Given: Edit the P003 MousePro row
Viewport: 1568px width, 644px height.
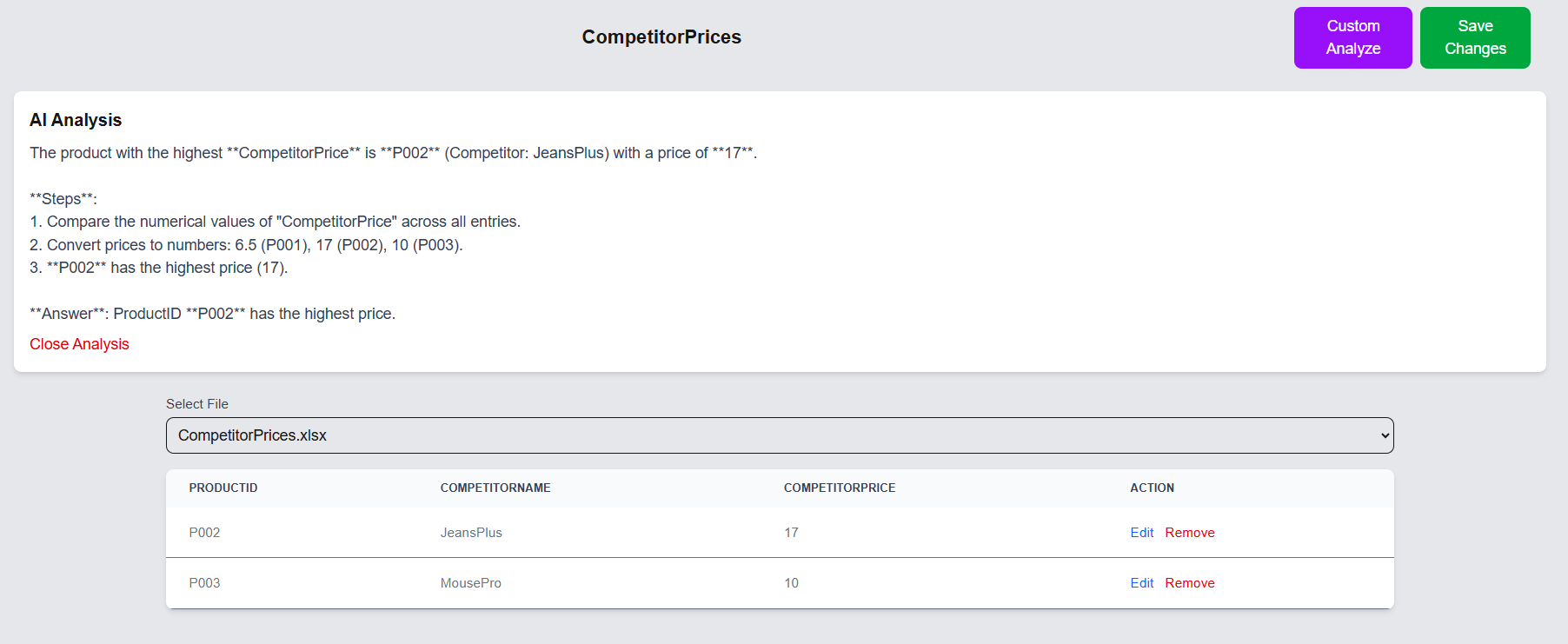Looking at the screenshot, I should coord(1141,583).
